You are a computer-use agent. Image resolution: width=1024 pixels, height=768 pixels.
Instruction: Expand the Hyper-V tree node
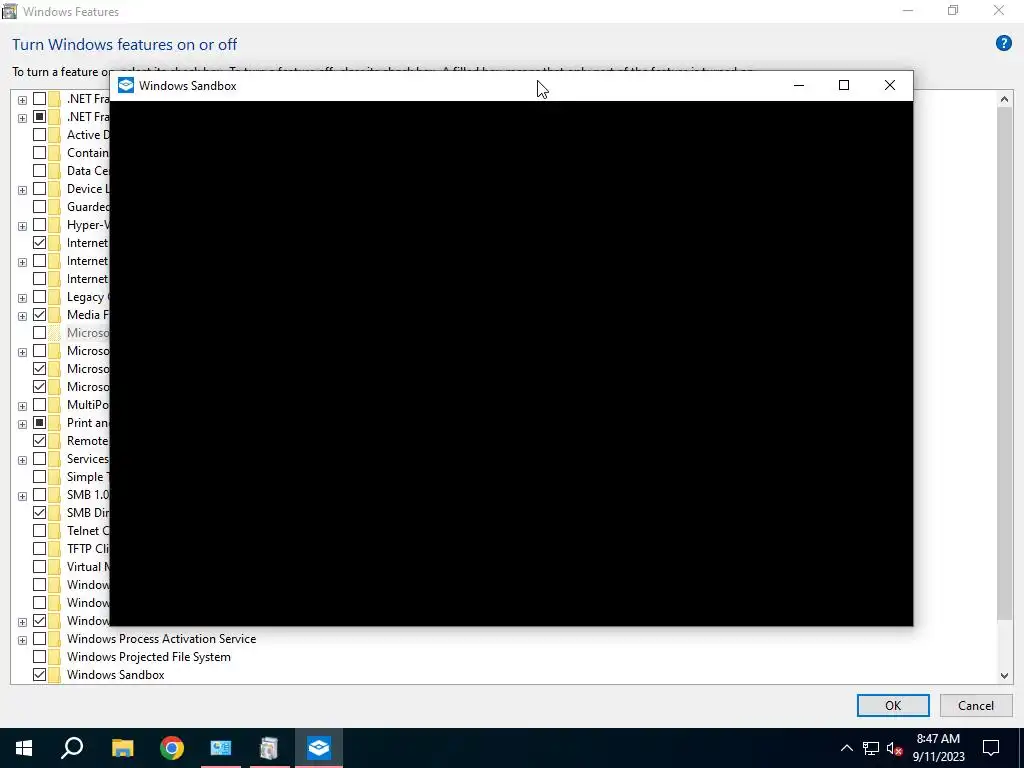point(22,226)
